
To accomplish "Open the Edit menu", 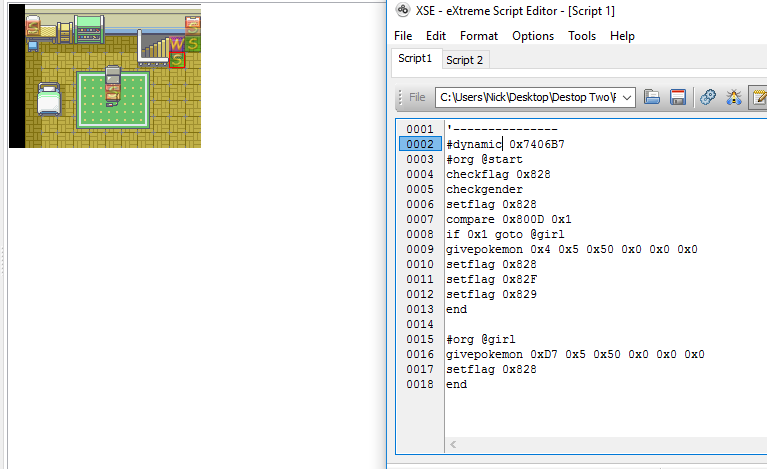I will coord(435,36).
